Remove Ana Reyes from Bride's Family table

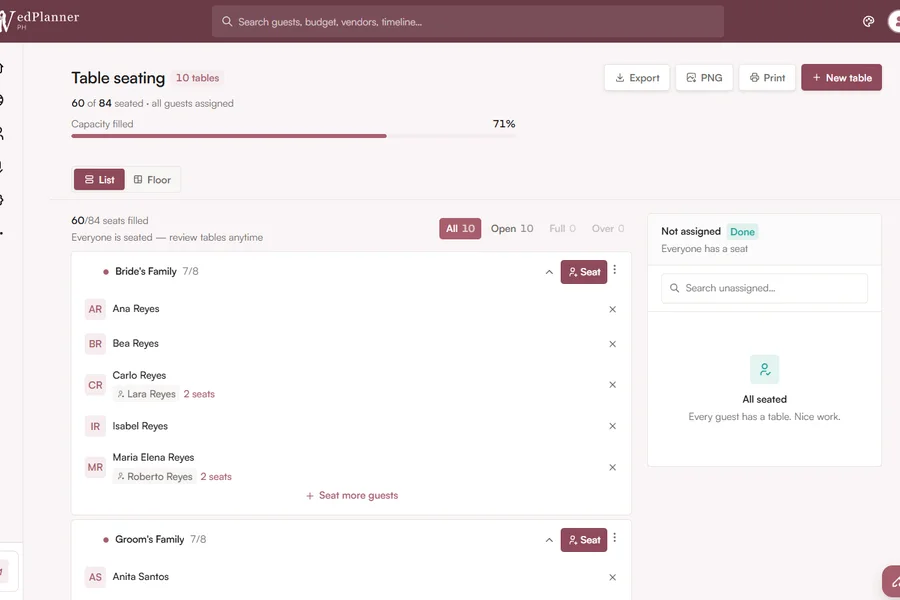point(612,309)
